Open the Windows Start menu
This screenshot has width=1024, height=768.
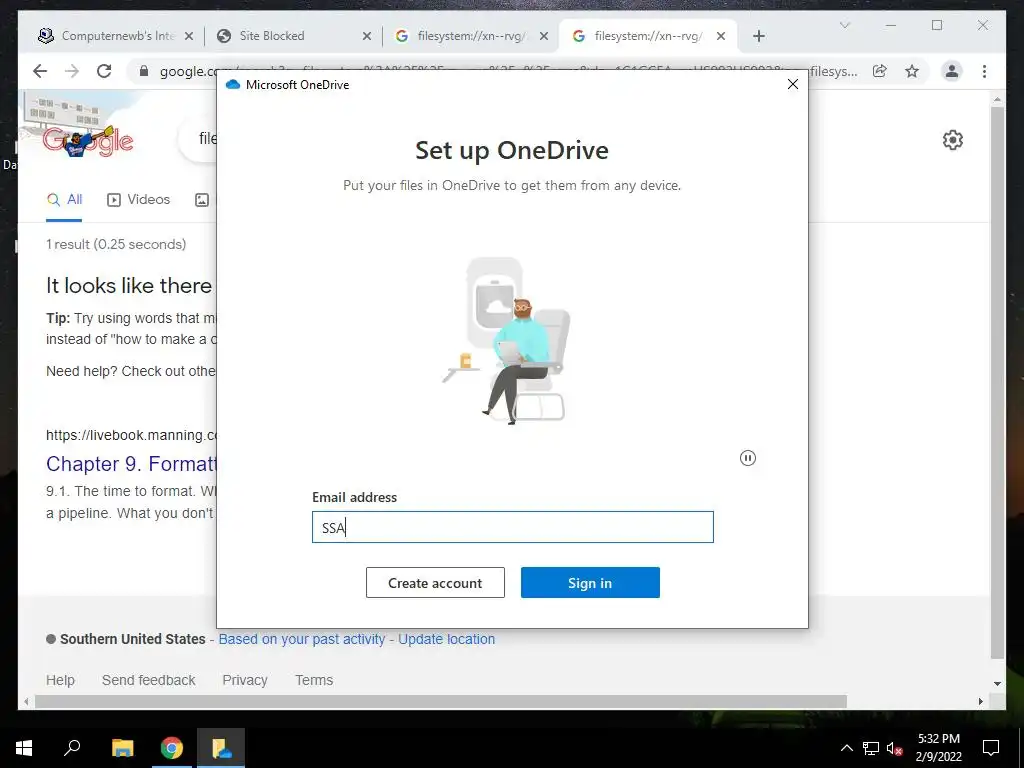[24, 748]
